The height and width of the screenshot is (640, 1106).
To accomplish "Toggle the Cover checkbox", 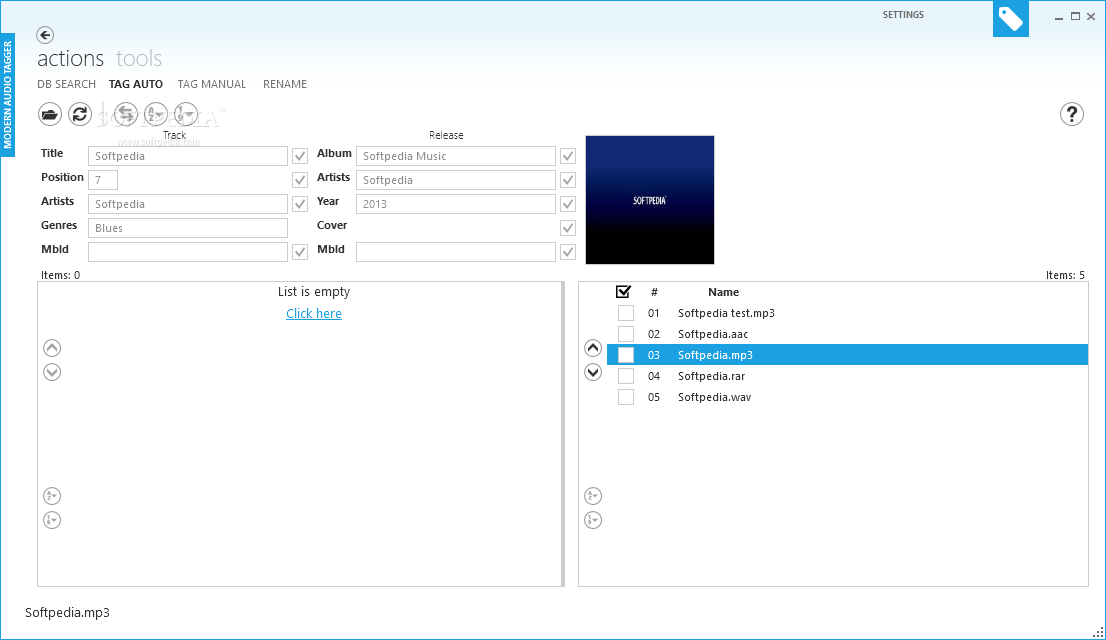I will (x=568, y=228).
